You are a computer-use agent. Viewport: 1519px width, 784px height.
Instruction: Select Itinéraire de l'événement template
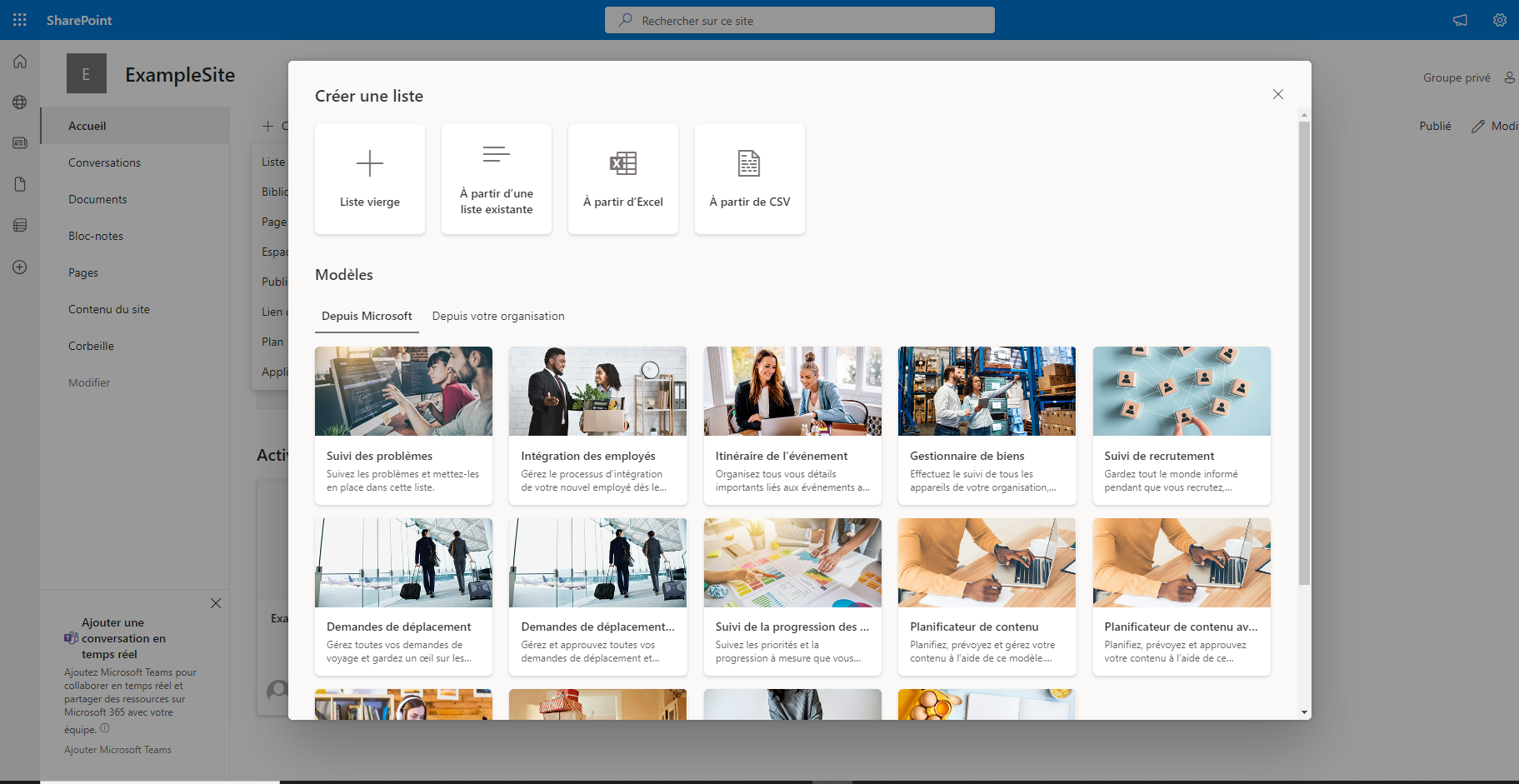[x=792, y=425]
